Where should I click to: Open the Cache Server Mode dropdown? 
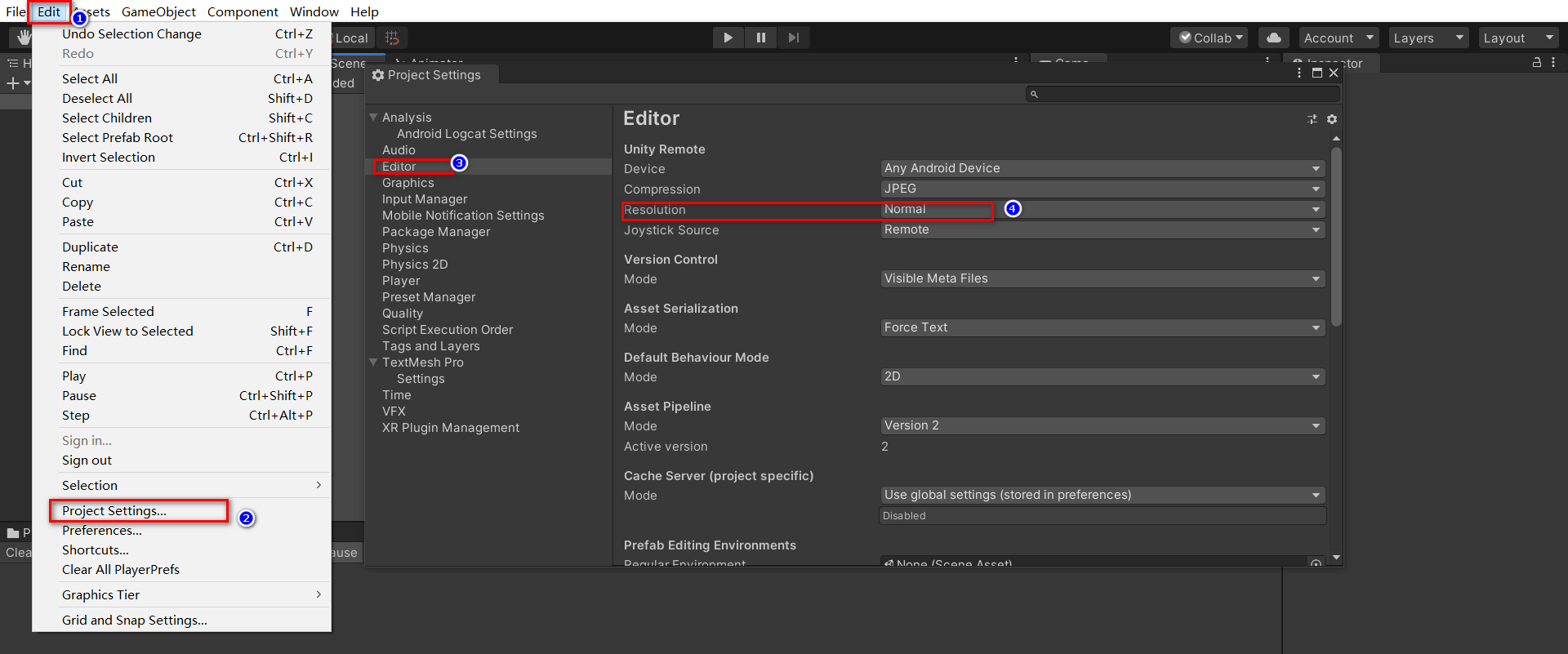tap(1102, 495)
